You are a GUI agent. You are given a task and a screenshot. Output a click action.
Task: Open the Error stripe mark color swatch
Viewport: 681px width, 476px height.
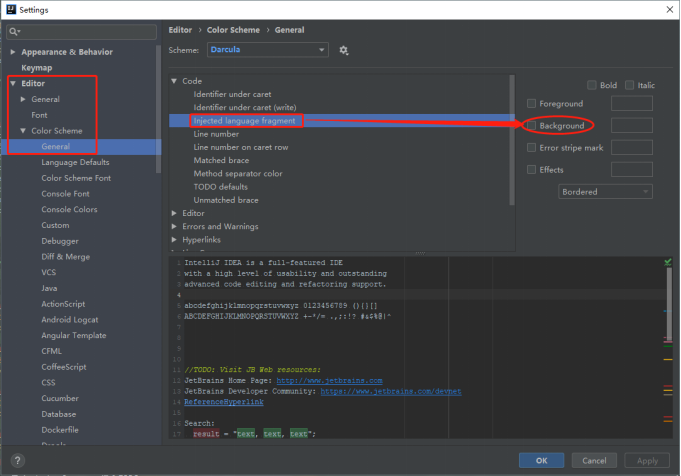631,148
